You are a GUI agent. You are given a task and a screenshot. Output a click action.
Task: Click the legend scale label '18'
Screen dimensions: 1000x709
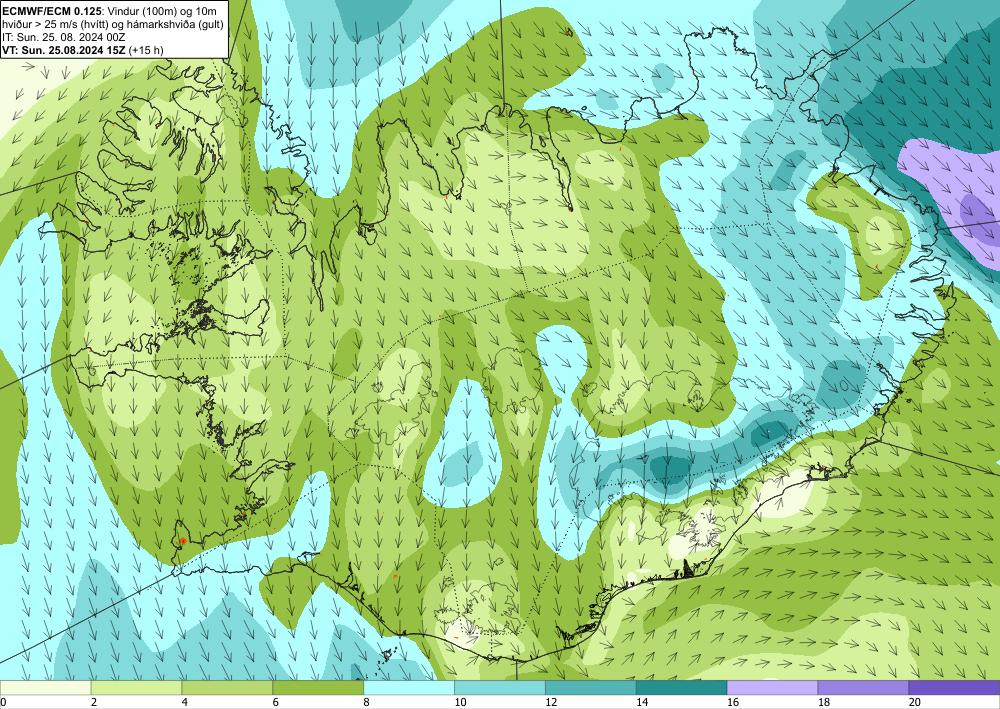pos(823,703)
